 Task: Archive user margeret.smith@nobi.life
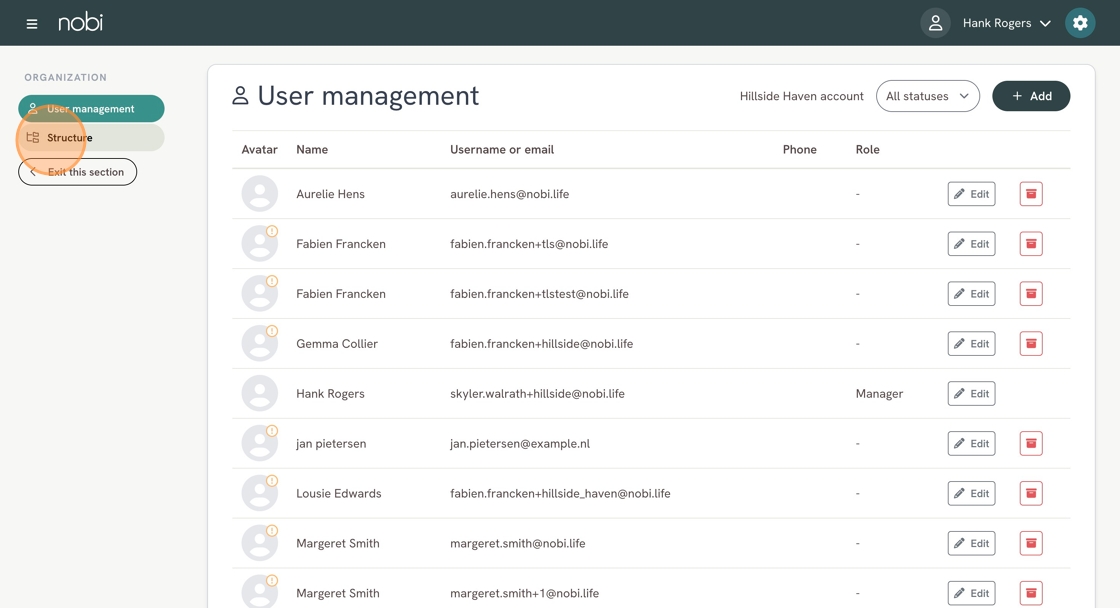[x=1031, y=544]
